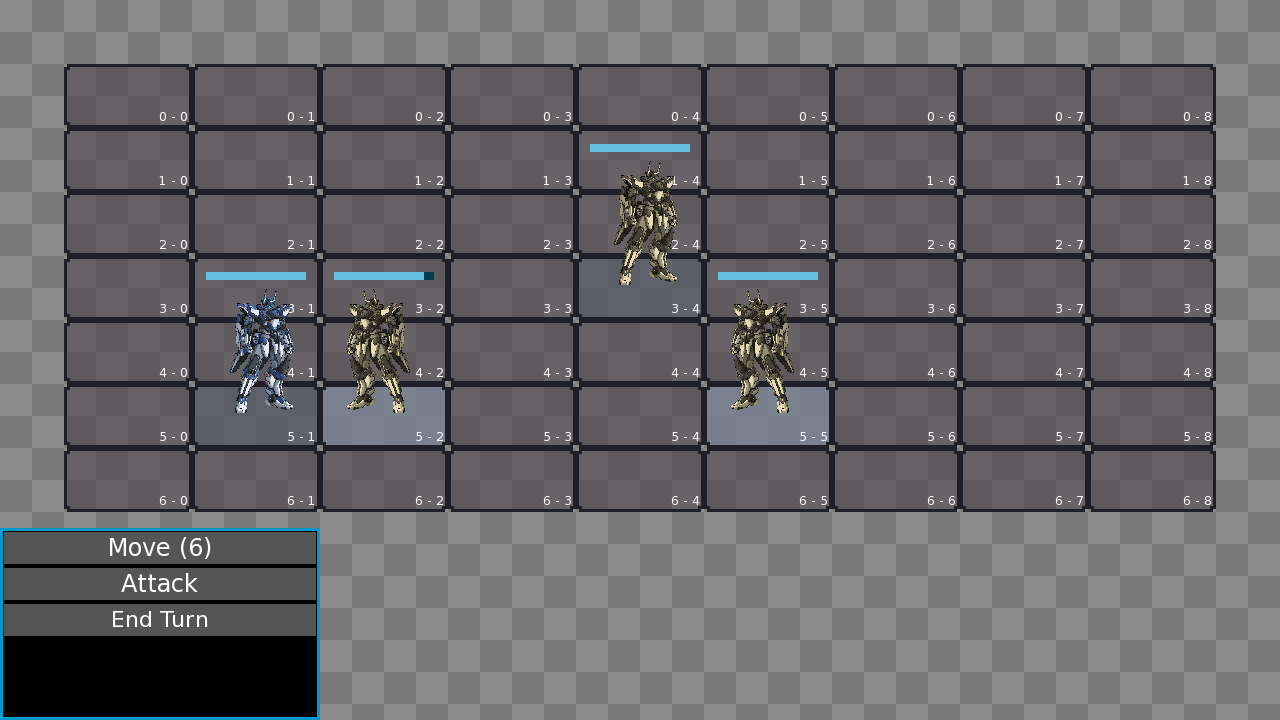Select grid tile 3-6
The width and height of the screenshot is (1280, 720).
coord(896,288)
